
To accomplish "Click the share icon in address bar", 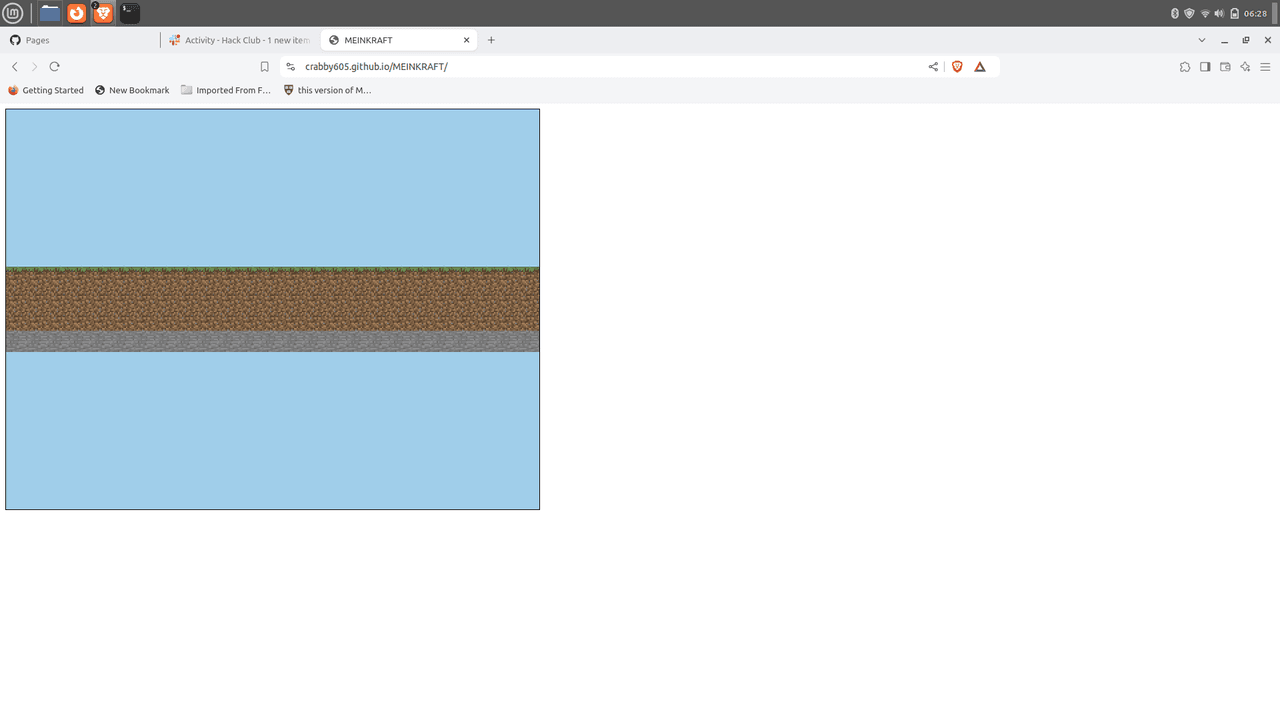I will 933,67.
